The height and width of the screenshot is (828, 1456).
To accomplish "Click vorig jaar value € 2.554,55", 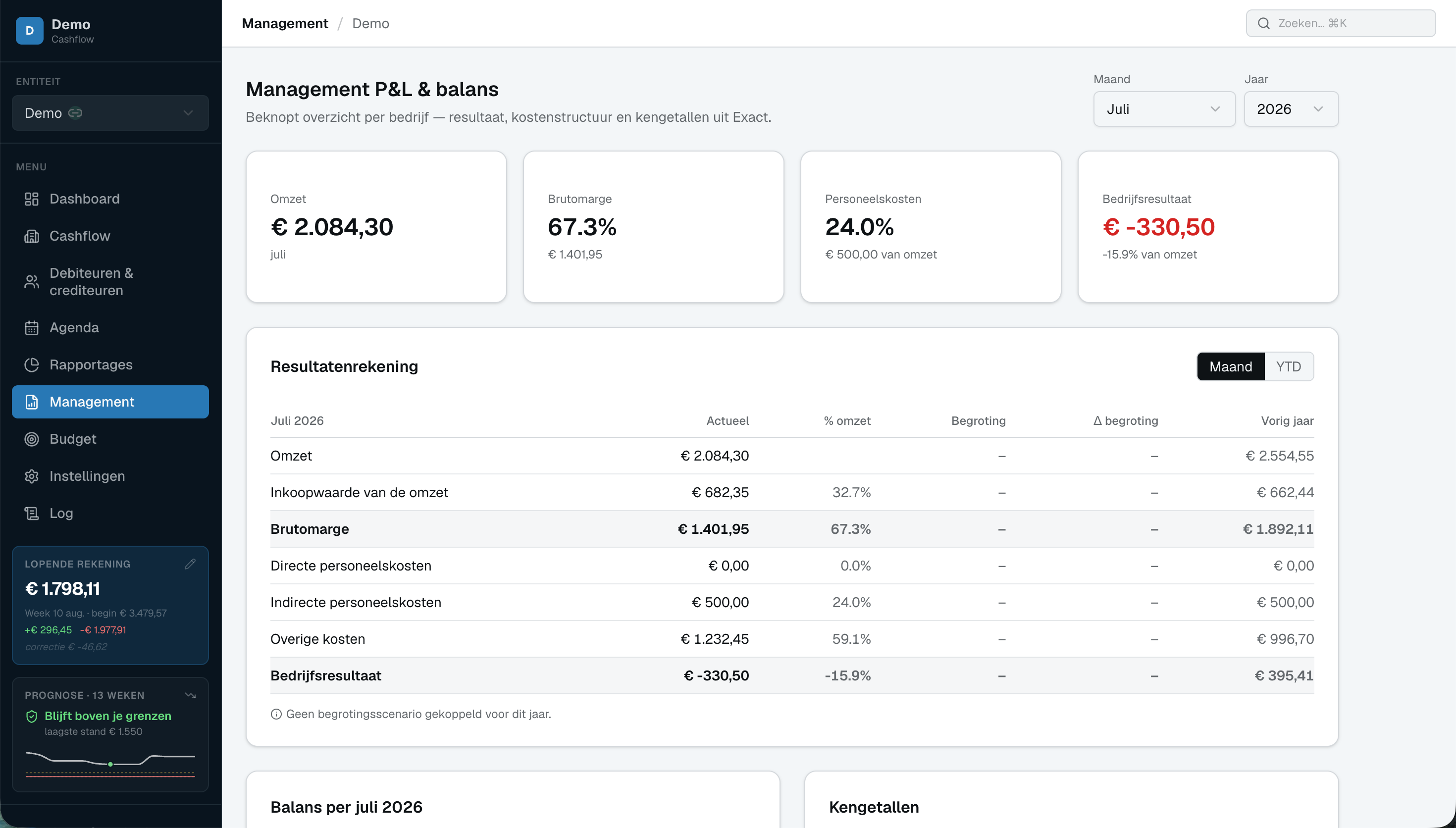I will pyautogui.click(x=1280, y=456).
